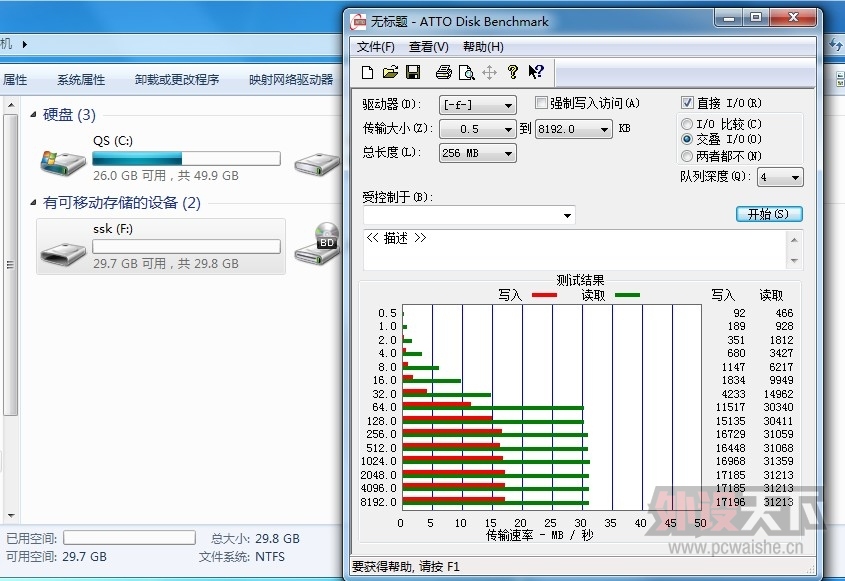Open the 总长度(L) 256 MB dropdown

477,154
